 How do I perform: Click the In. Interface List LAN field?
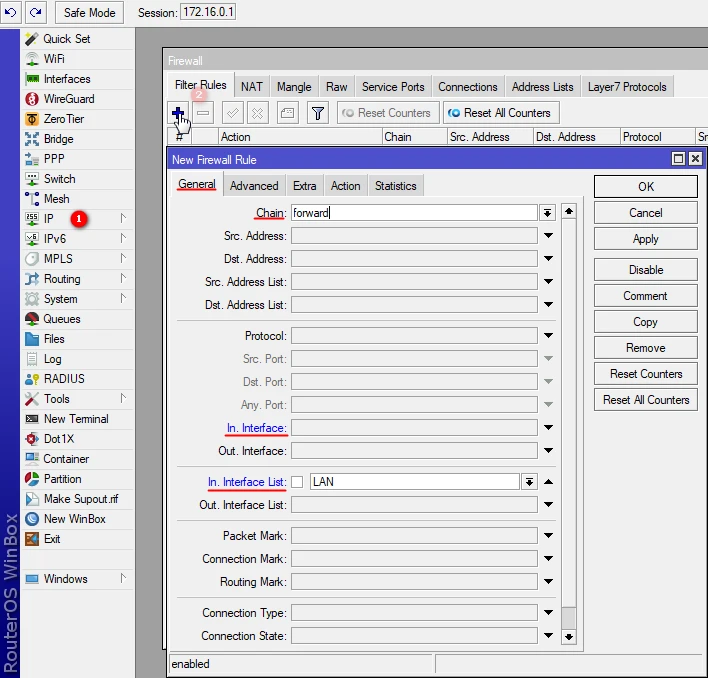[415, 482]
